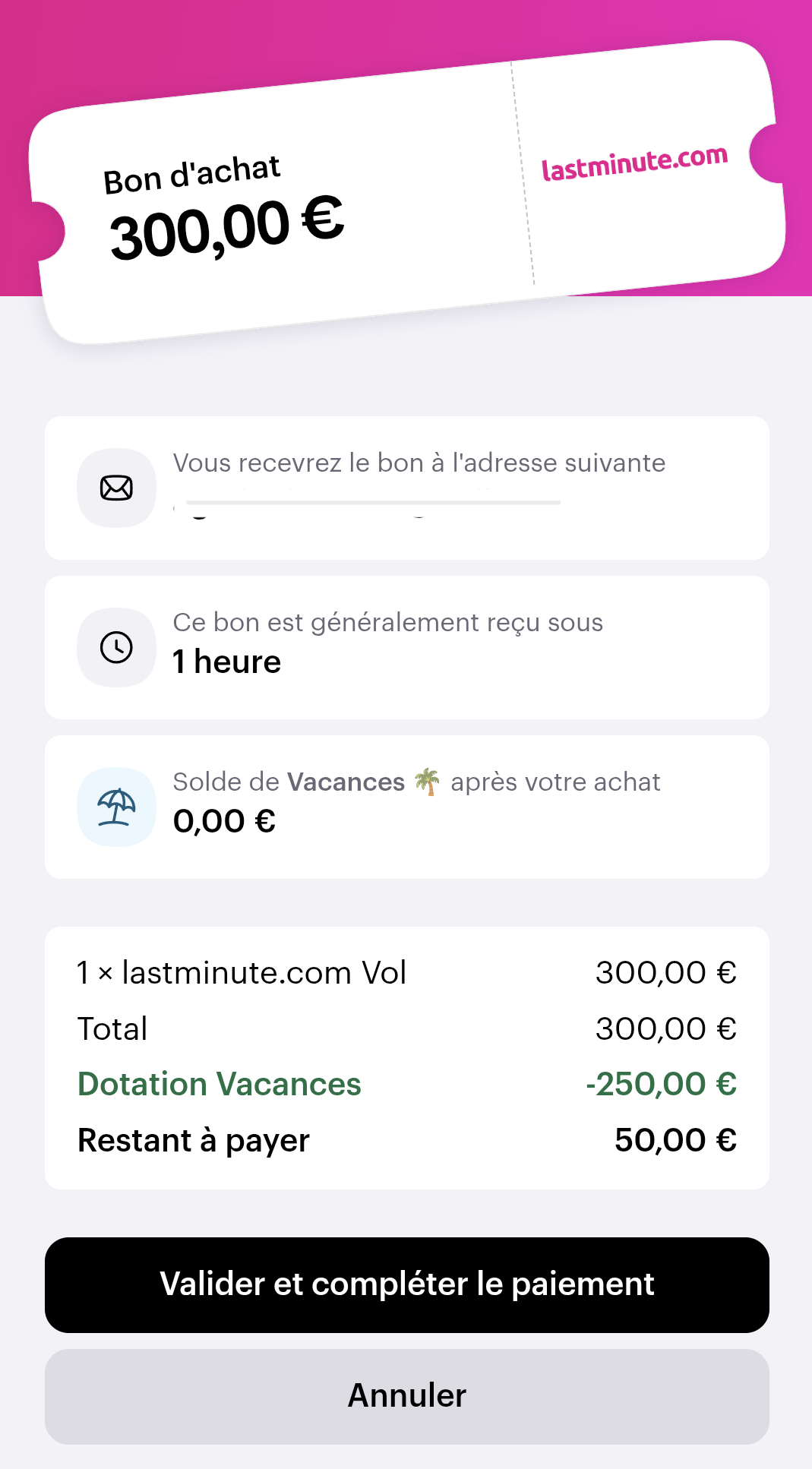Click the Bon d'achat voucher title
This screenshot has width=812, height=1469.
pos(191,175)
